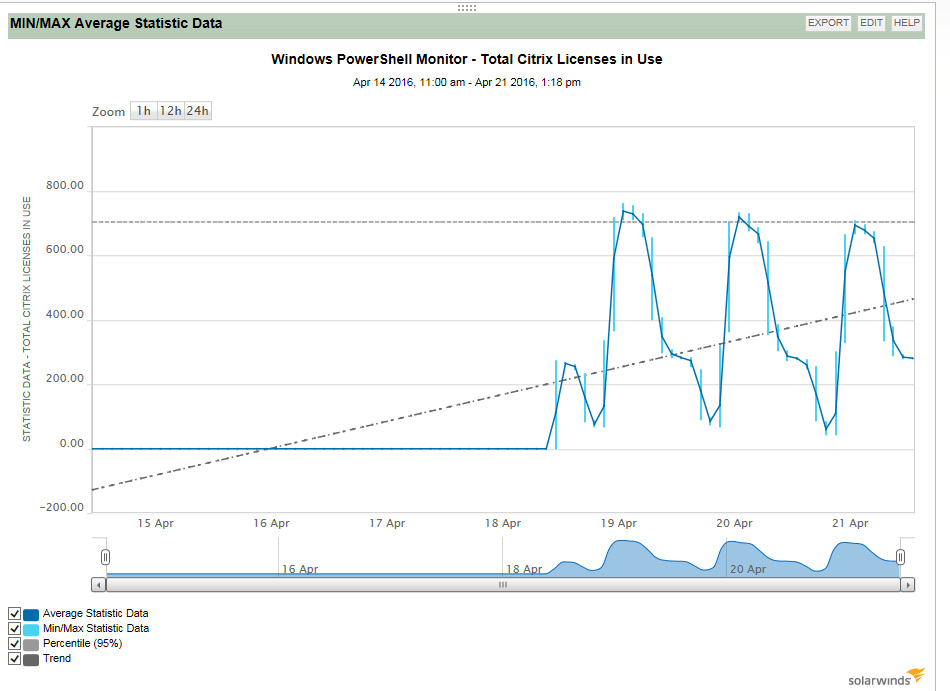Click the solarwinds logo
Image resolution: width=950 pixels, height=691 pixels.
(886, 678)
